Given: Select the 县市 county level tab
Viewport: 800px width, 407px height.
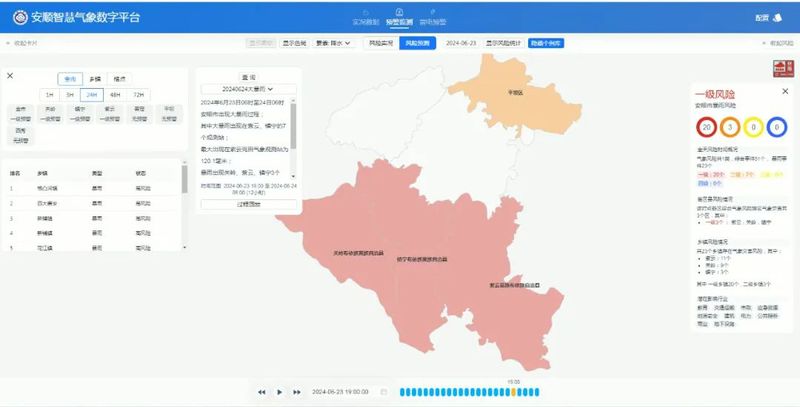Looking at the screenshot, I should (x=70, y=79).
